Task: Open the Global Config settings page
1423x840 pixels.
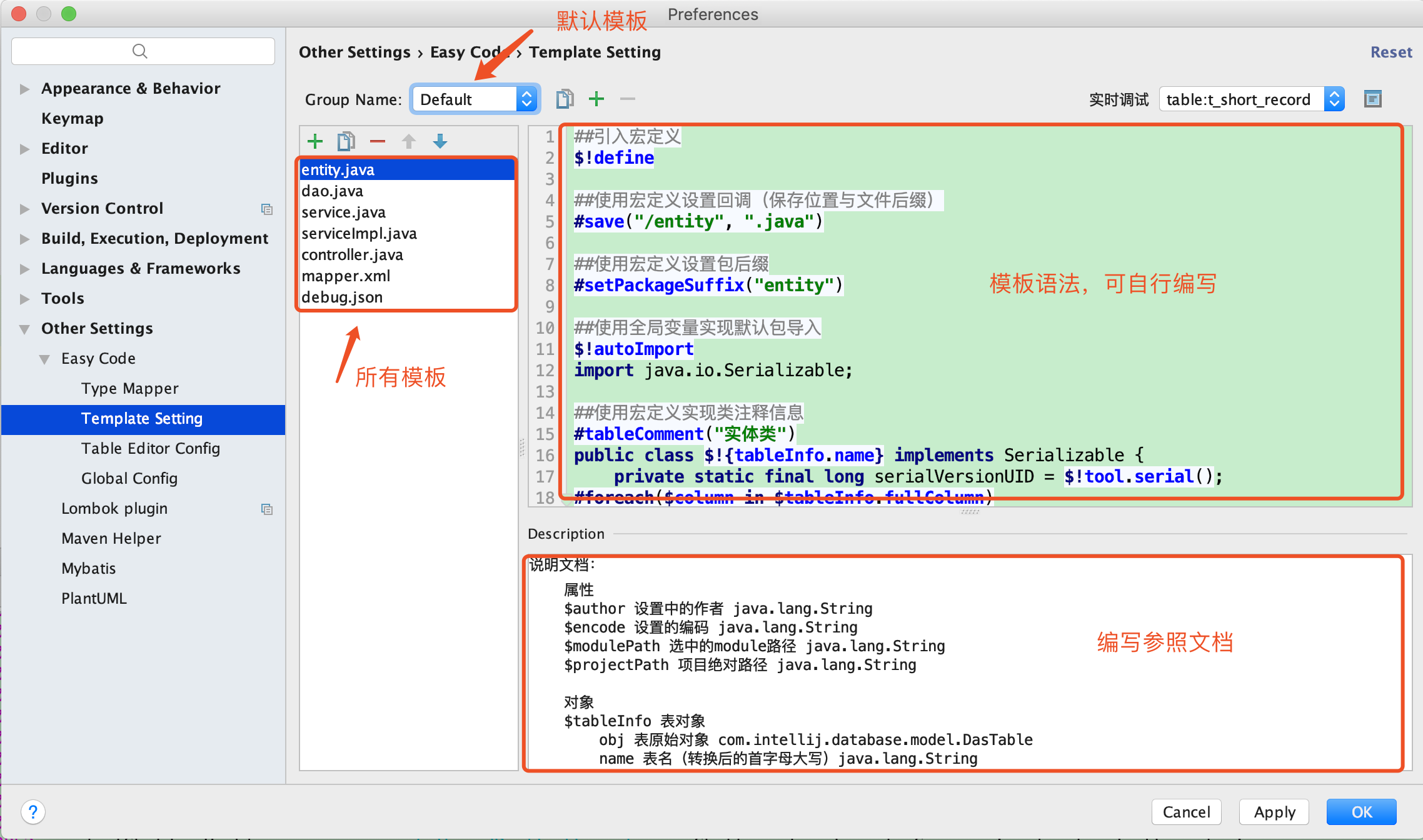Action: pos(129,478)
